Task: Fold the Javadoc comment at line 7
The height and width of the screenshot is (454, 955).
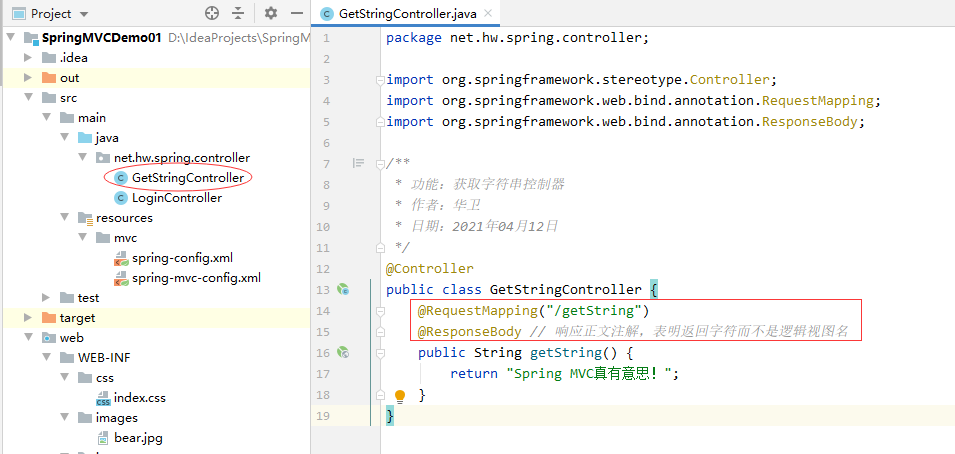Action: 381,163
